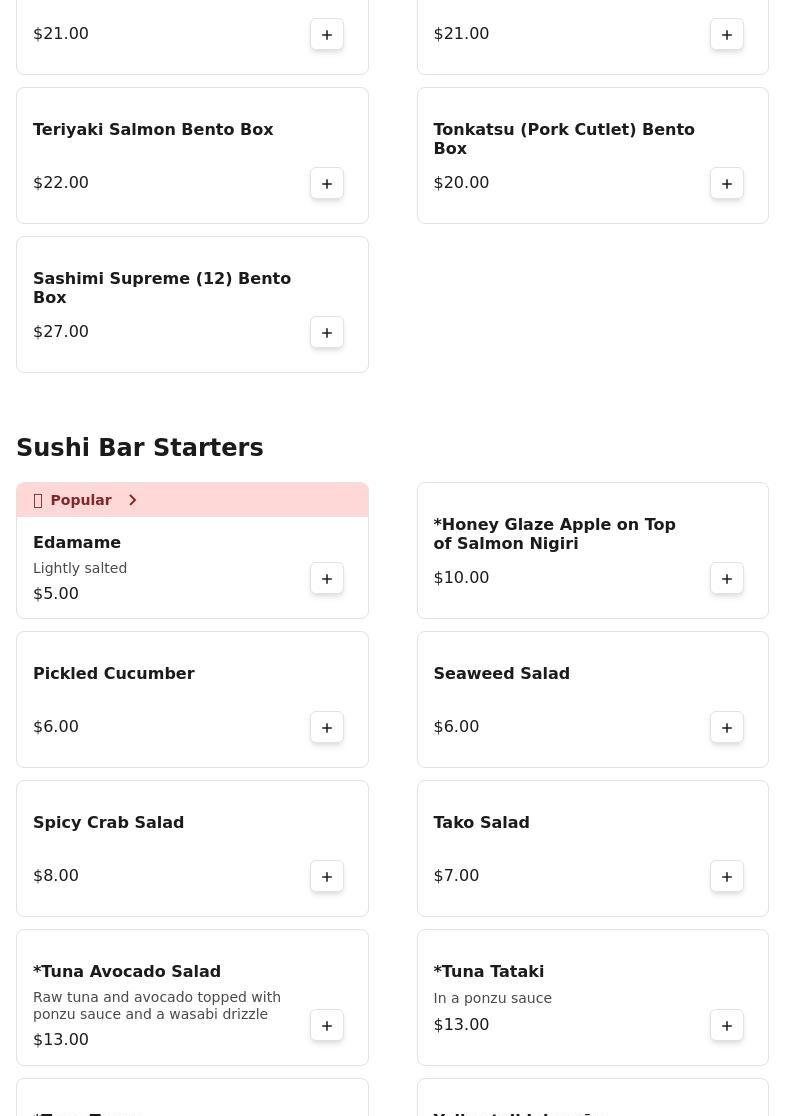Add Tonkatsu Pork Cutlet Bento Box
The image size is (785, 1116).
(x=727, y=183)
